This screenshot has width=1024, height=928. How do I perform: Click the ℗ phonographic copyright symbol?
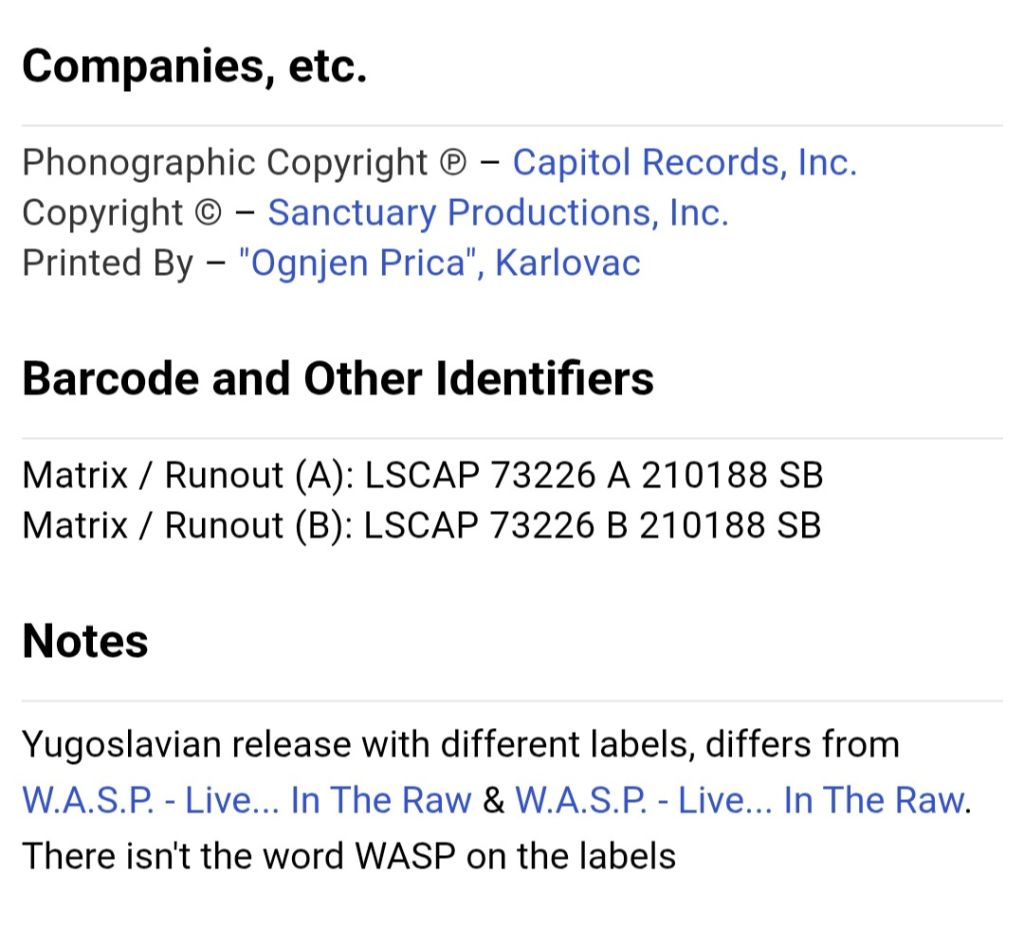pyautogui.click(x=453, y=163)
